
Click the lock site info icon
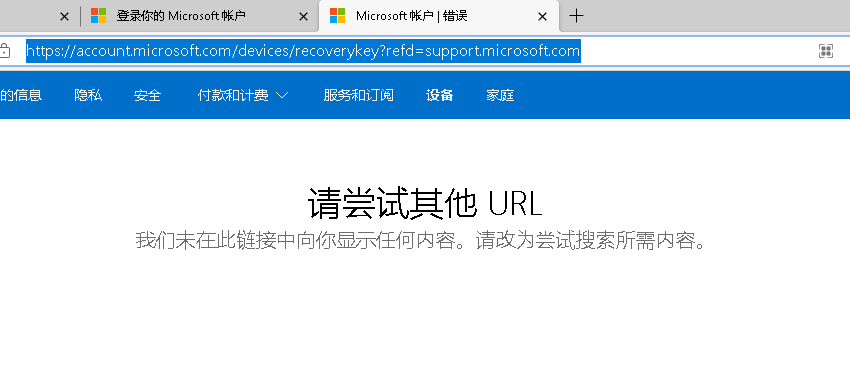click(4, 51)
